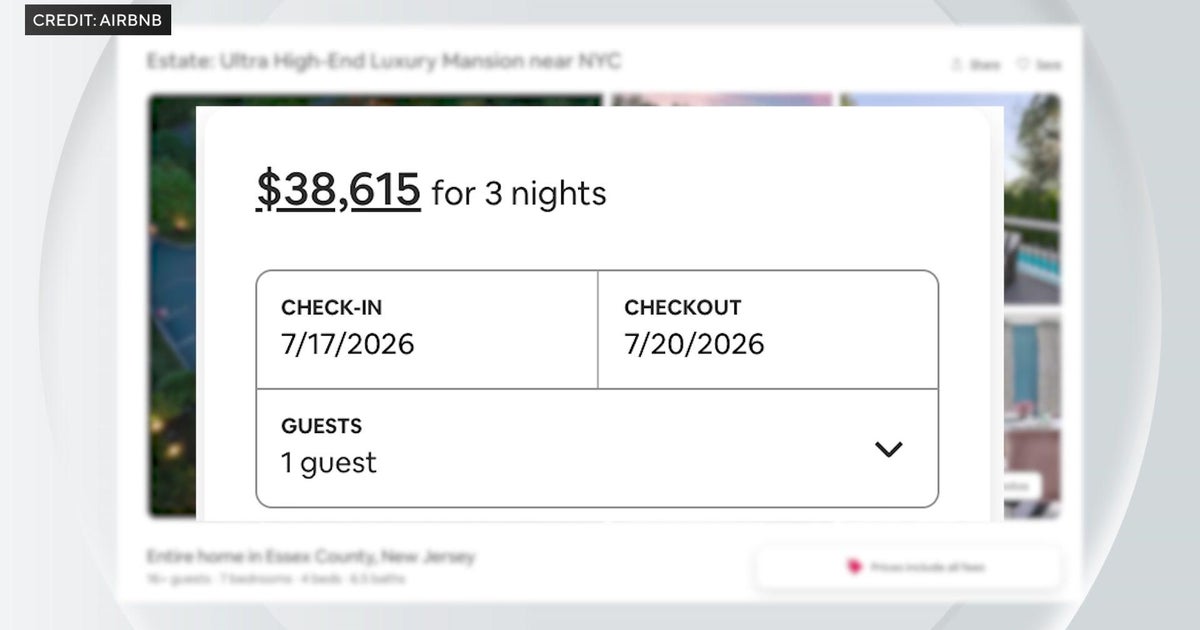1200x630 pixels.
Task: Expand the Guests dropdown chevron
Action: (x=888, y=449)
